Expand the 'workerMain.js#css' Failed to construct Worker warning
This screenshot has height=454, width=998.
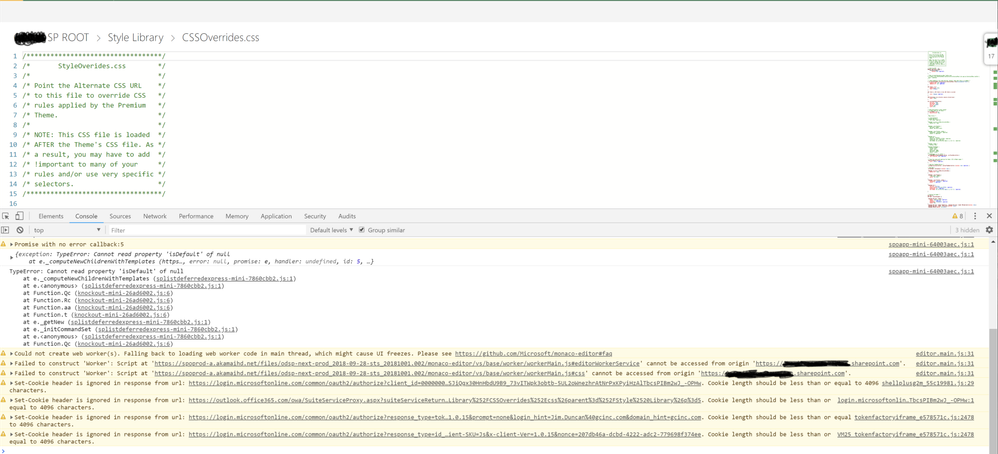pos(11,373)
